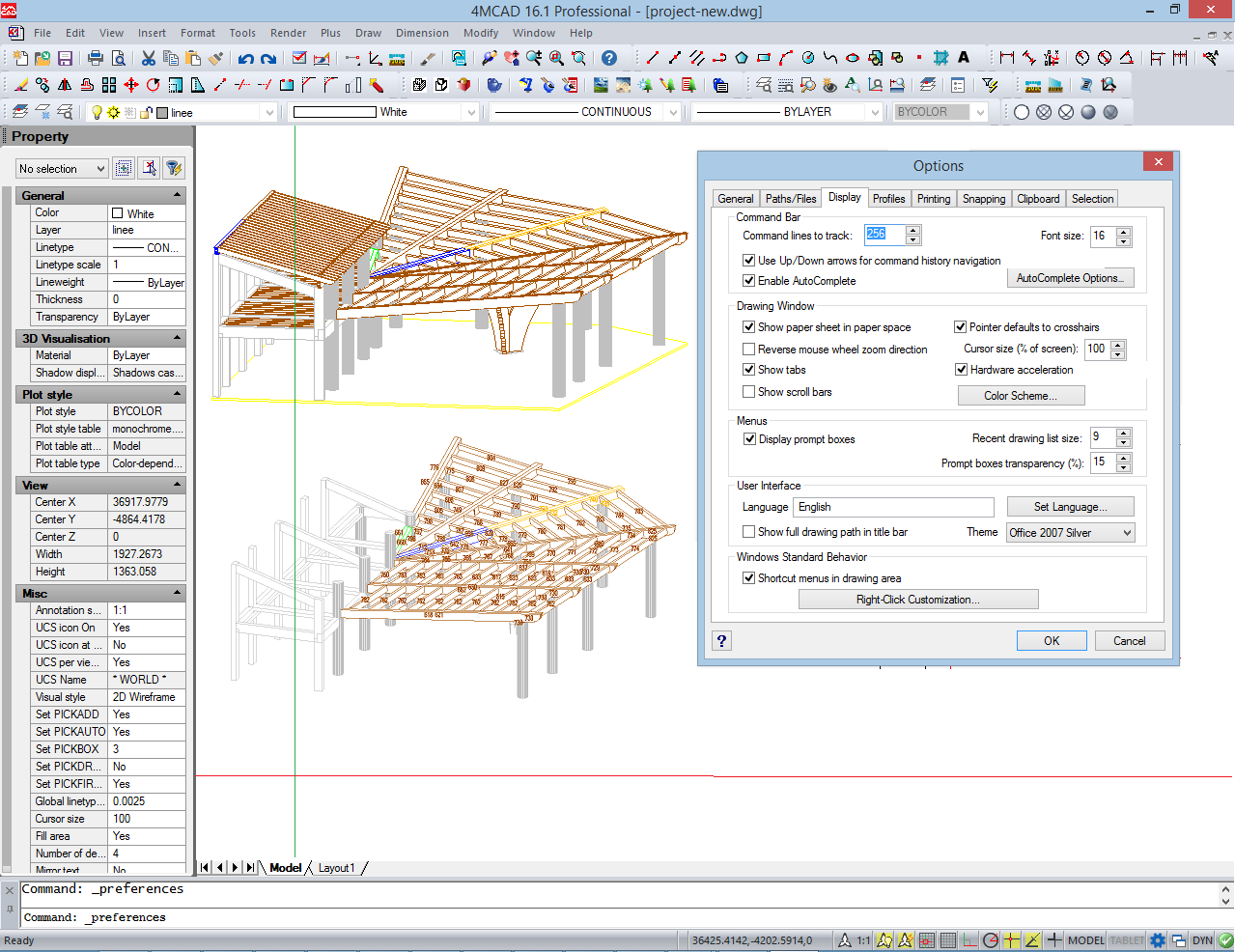1235x952 pixels.
Task: Collapse the Misc section in Property panel
Action: coord(178,593)
